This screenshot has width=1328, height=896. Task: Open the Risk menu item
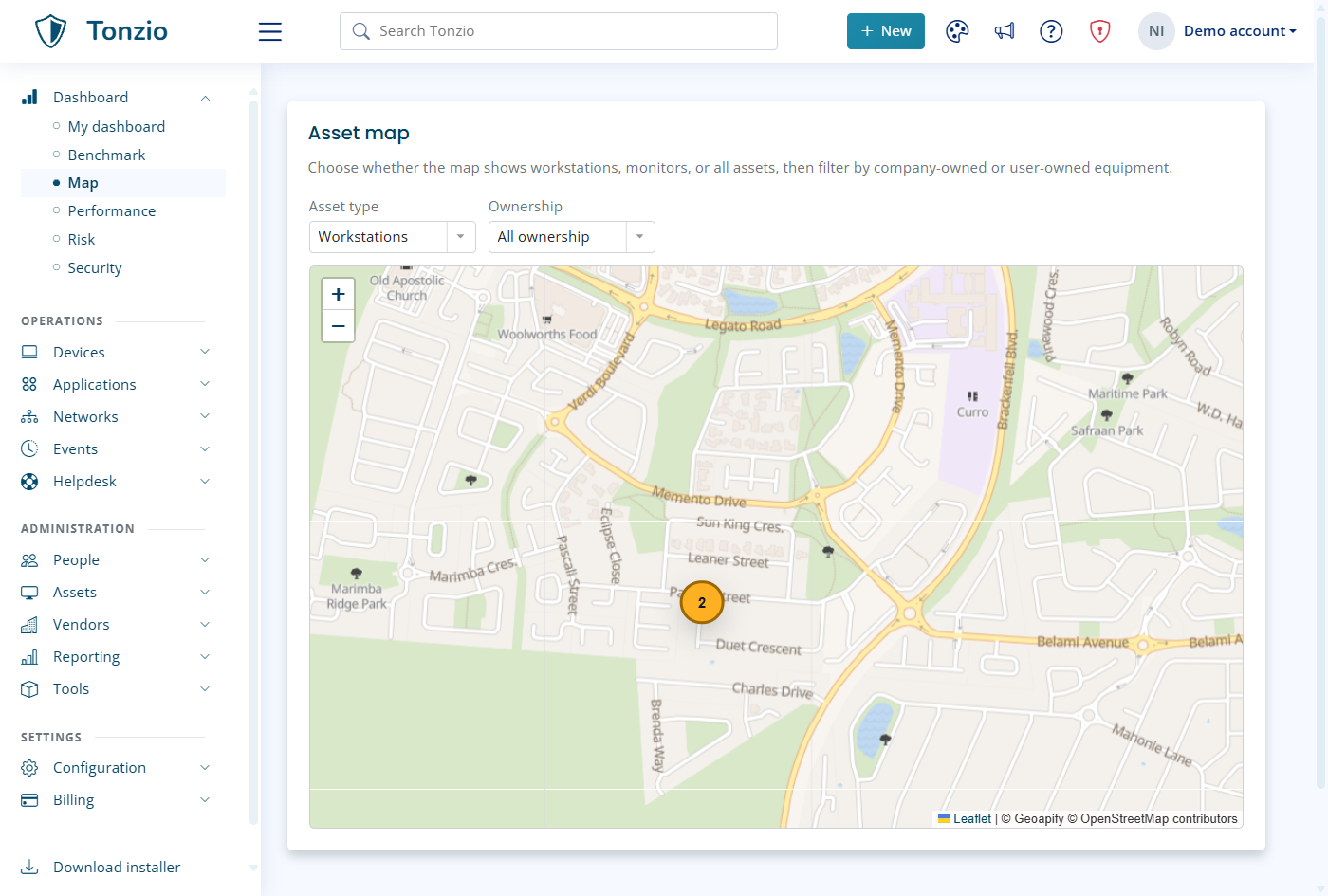81,239
